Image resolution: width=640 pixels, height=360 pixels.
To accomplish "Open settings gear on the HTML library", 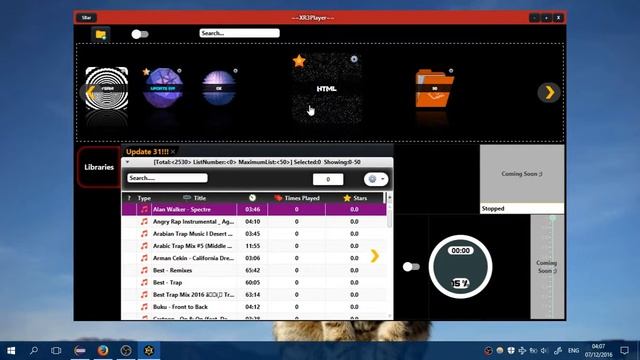I will 354,59.
